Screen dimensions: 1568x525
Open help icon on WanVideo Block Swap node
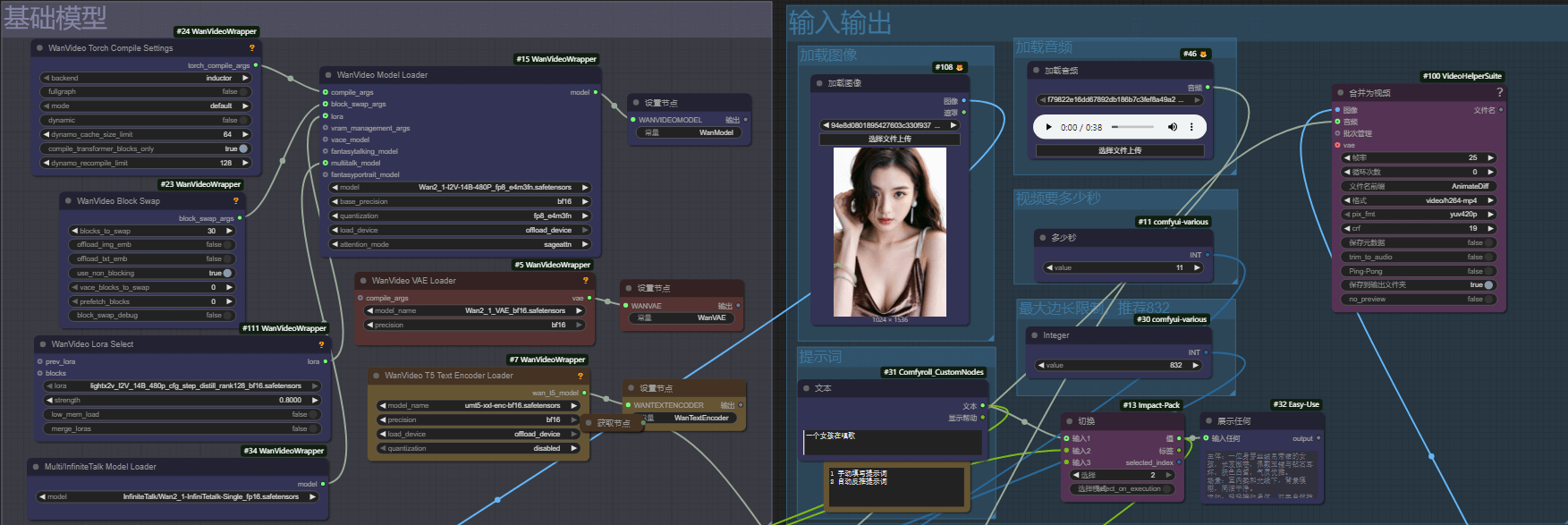(x=236, y=201)
